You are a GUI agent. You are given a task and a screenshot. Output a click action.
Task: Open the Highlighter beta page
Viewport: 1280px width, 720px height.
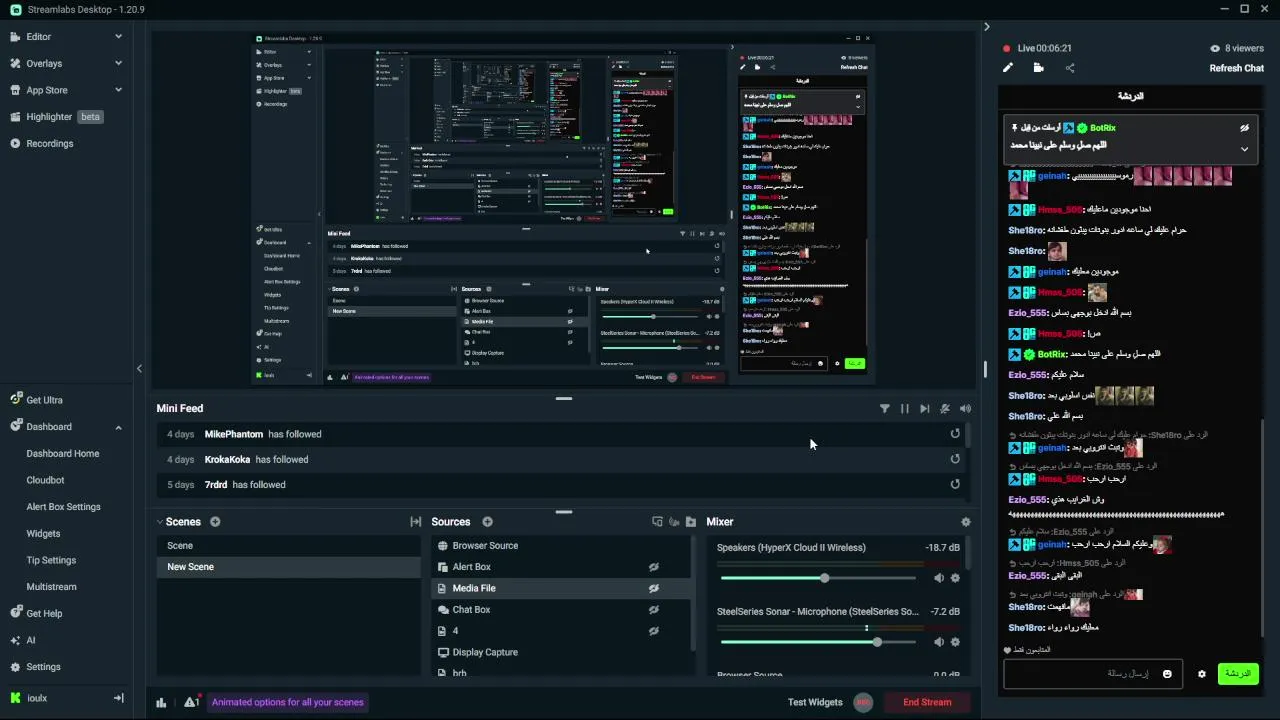(59, 117)
